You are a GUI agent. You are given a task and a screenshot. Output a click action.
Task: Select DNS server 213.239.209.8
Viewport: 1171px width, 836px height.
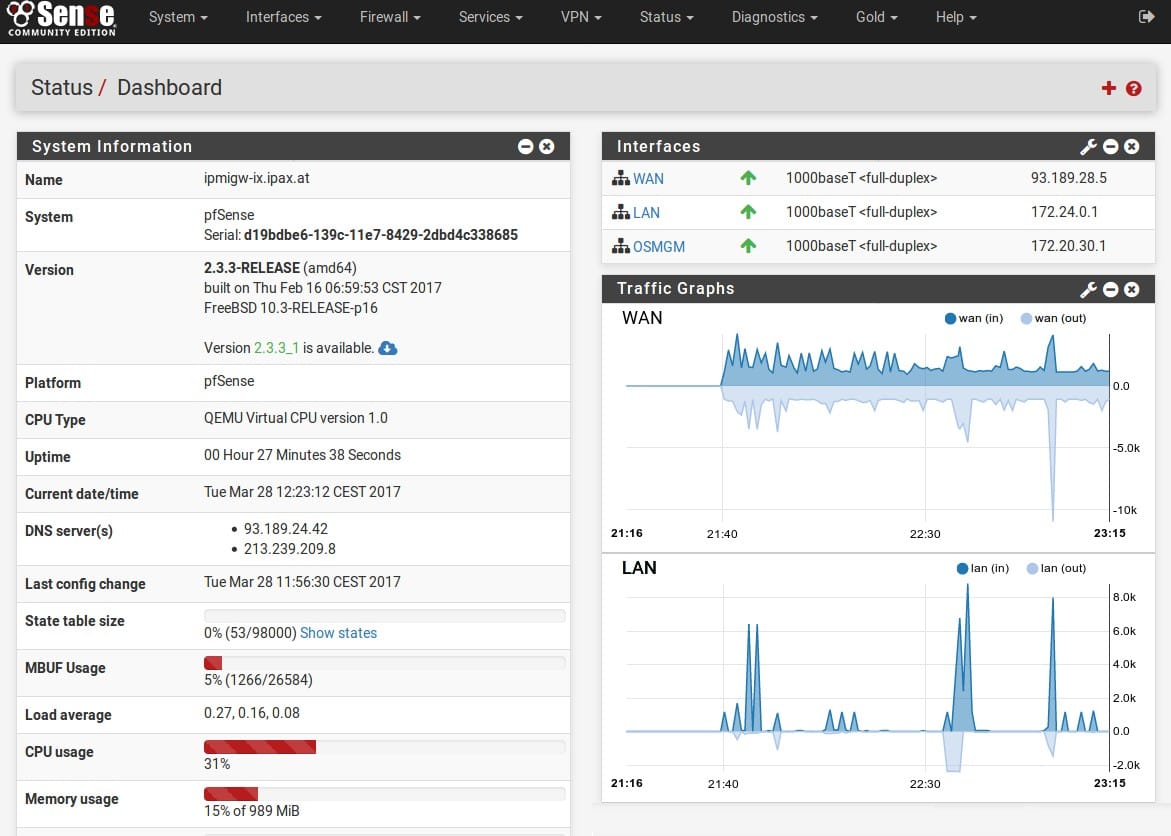pyautogui.click(x=290, y=549)
